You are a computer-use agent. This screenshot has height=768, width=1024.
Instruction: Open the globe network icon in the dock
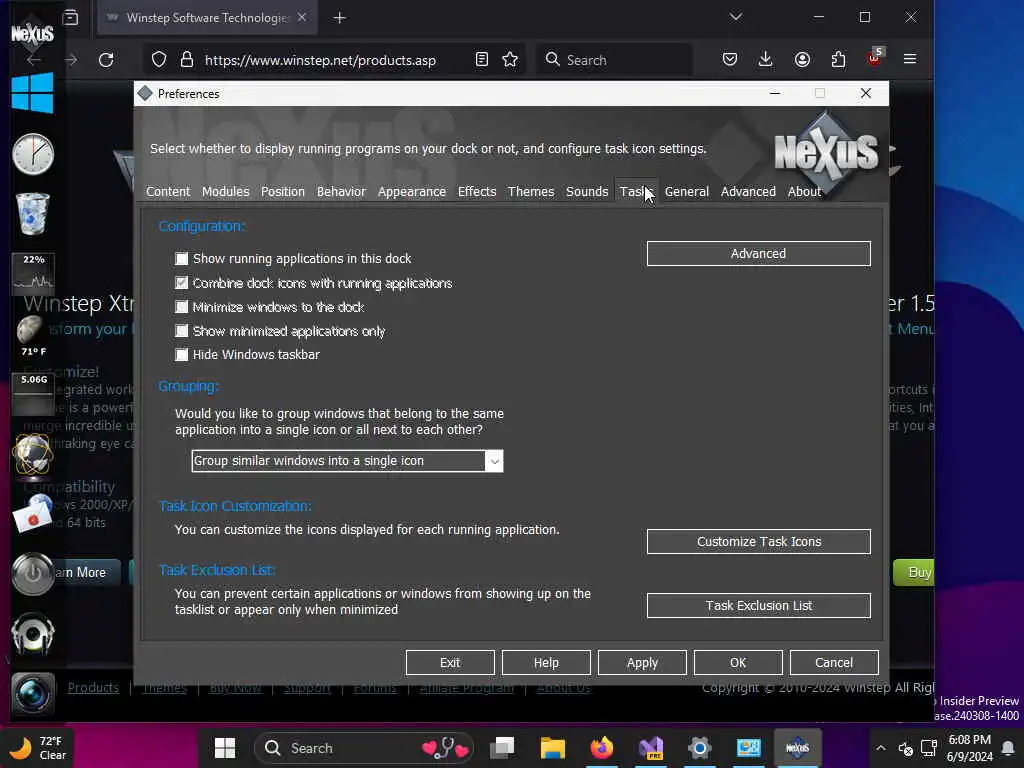coord(33,454)
